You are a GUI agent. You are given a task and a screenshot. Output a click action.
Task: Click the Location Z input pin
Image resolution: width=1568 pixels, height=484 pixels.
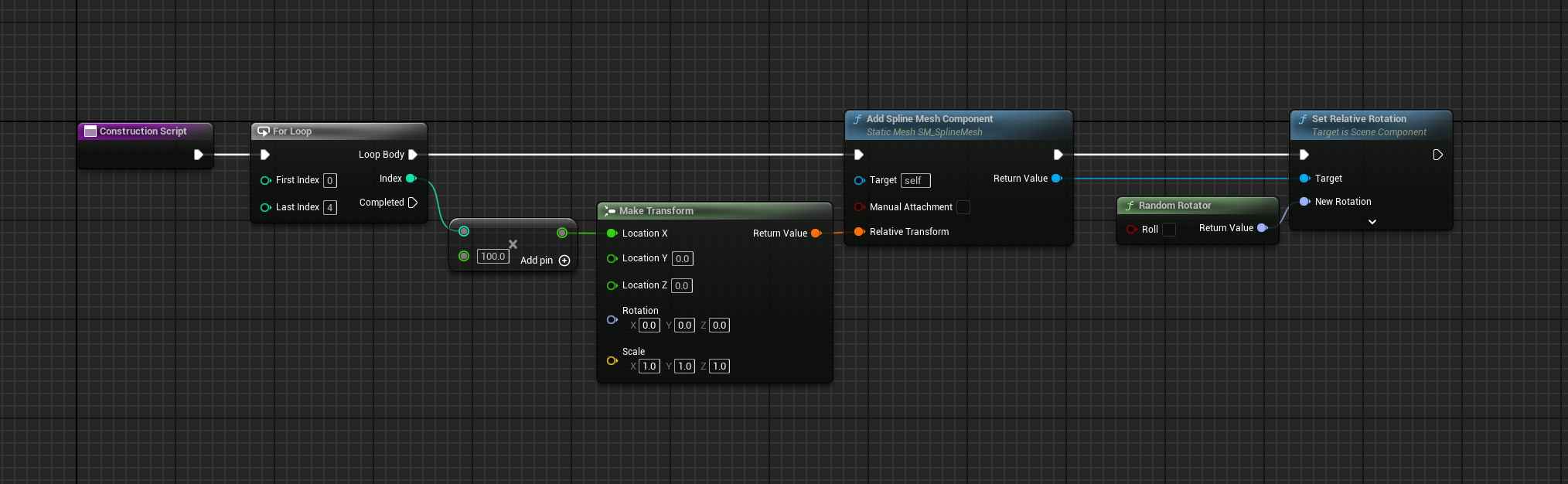(x=612, y=285)
